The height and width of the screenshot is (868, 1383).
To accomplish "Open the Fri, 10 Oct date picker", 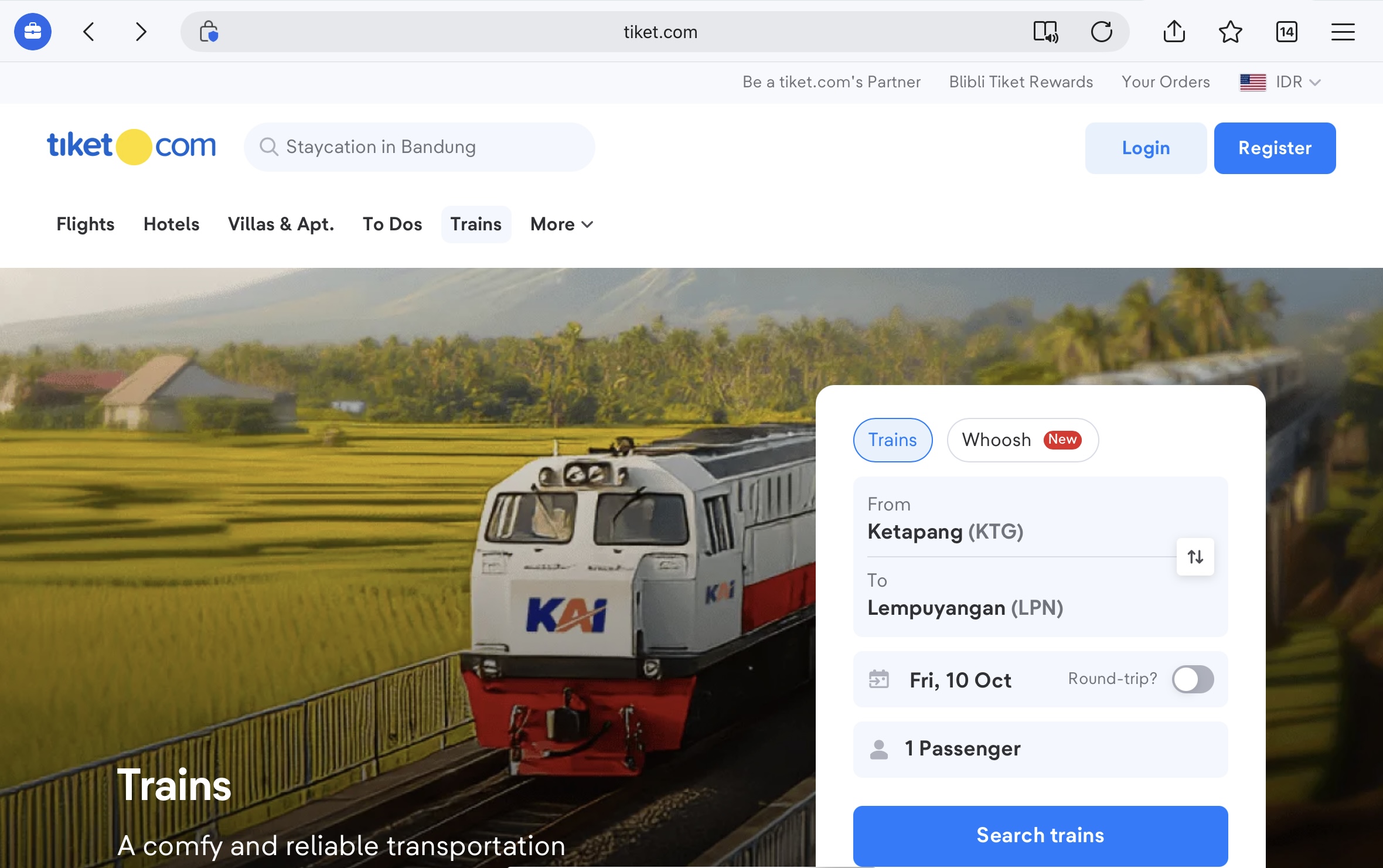I will pyautogui.click(x=960, y=680).
